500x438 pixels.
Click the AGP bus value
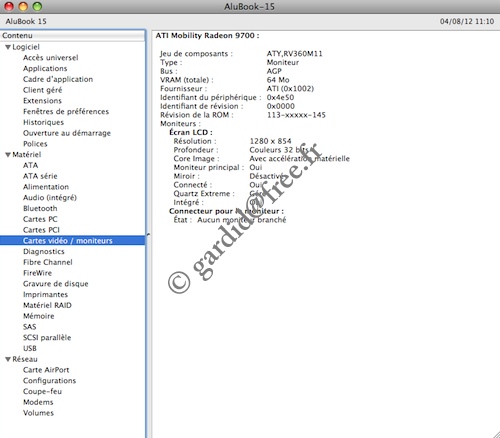tap(274, 71)
